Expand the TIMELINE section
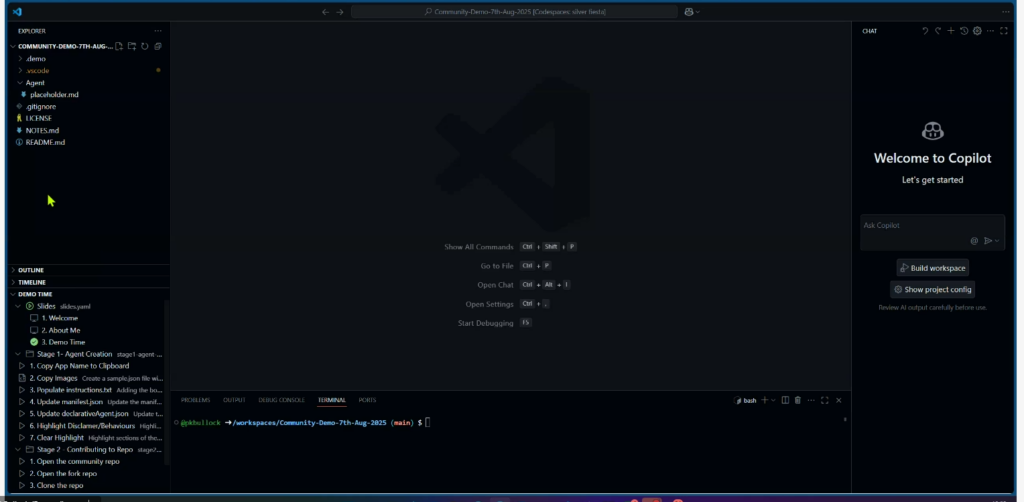The image size is (1024, 502). pyautogui.click(x=13, y=283)
